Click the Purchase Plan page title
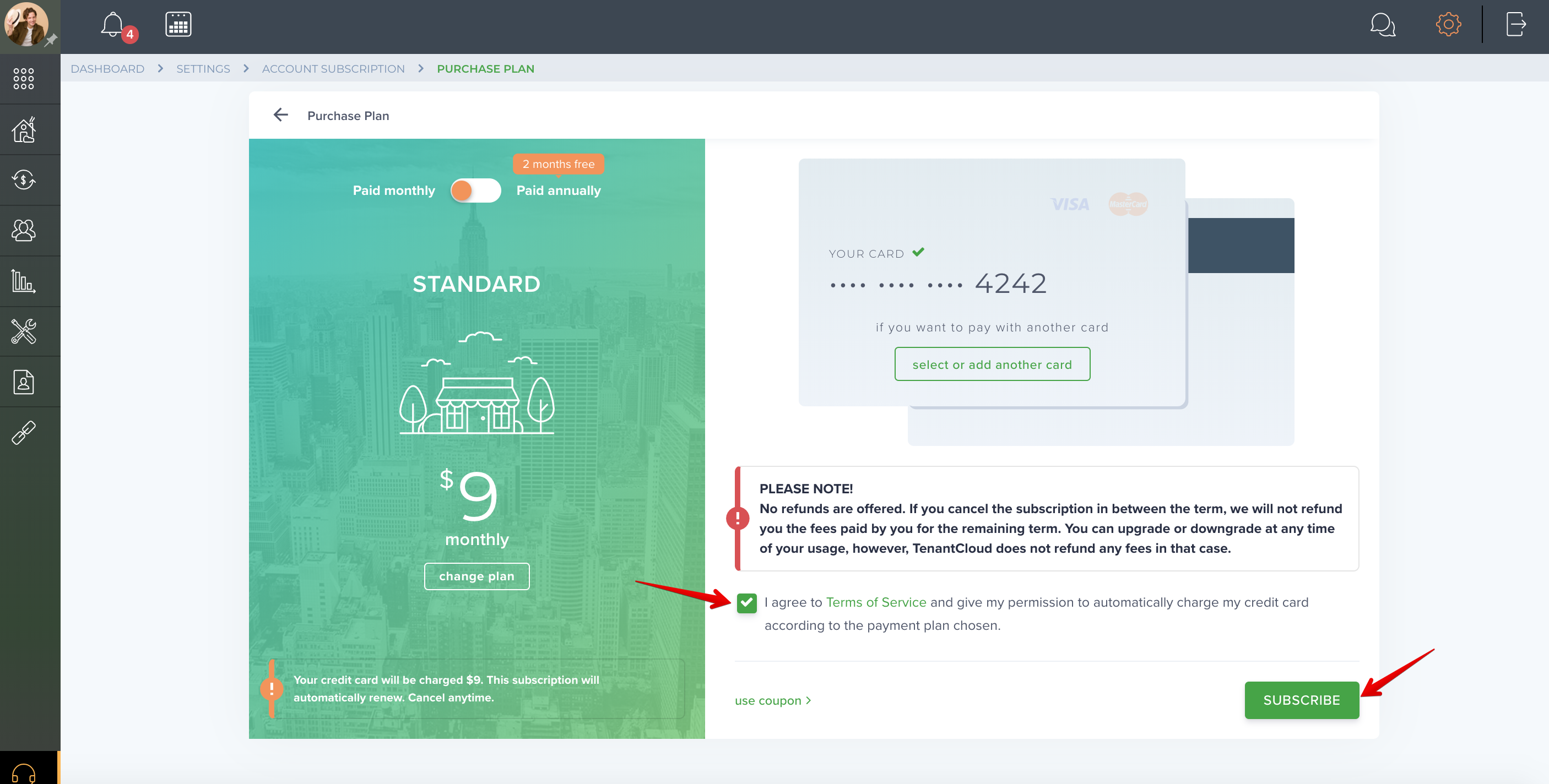Image resolution: width=1549 pixels, height=784 pixels. tap(348, 116)
